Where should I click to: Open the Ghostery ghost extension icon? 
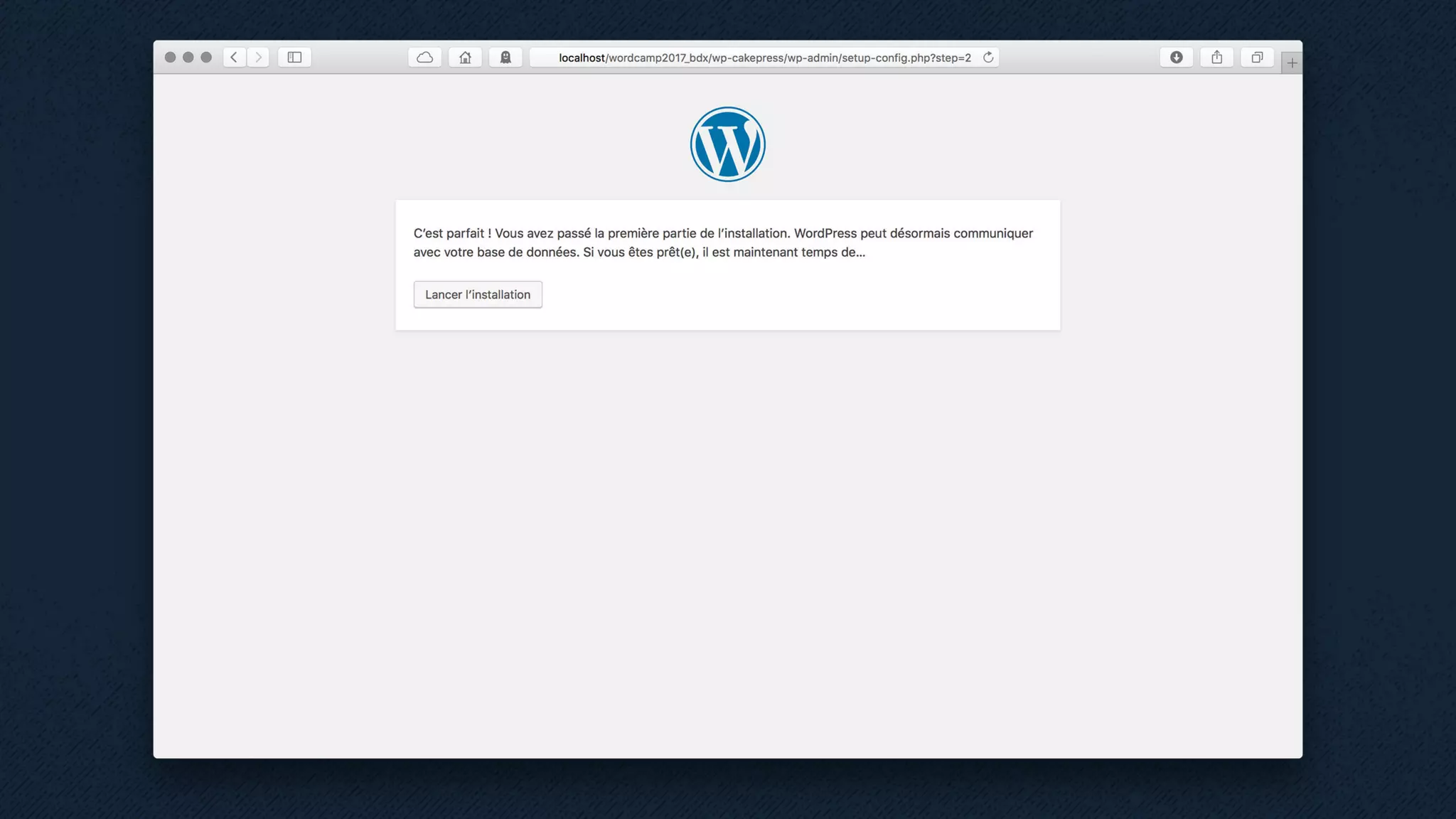tap(505, 57)
